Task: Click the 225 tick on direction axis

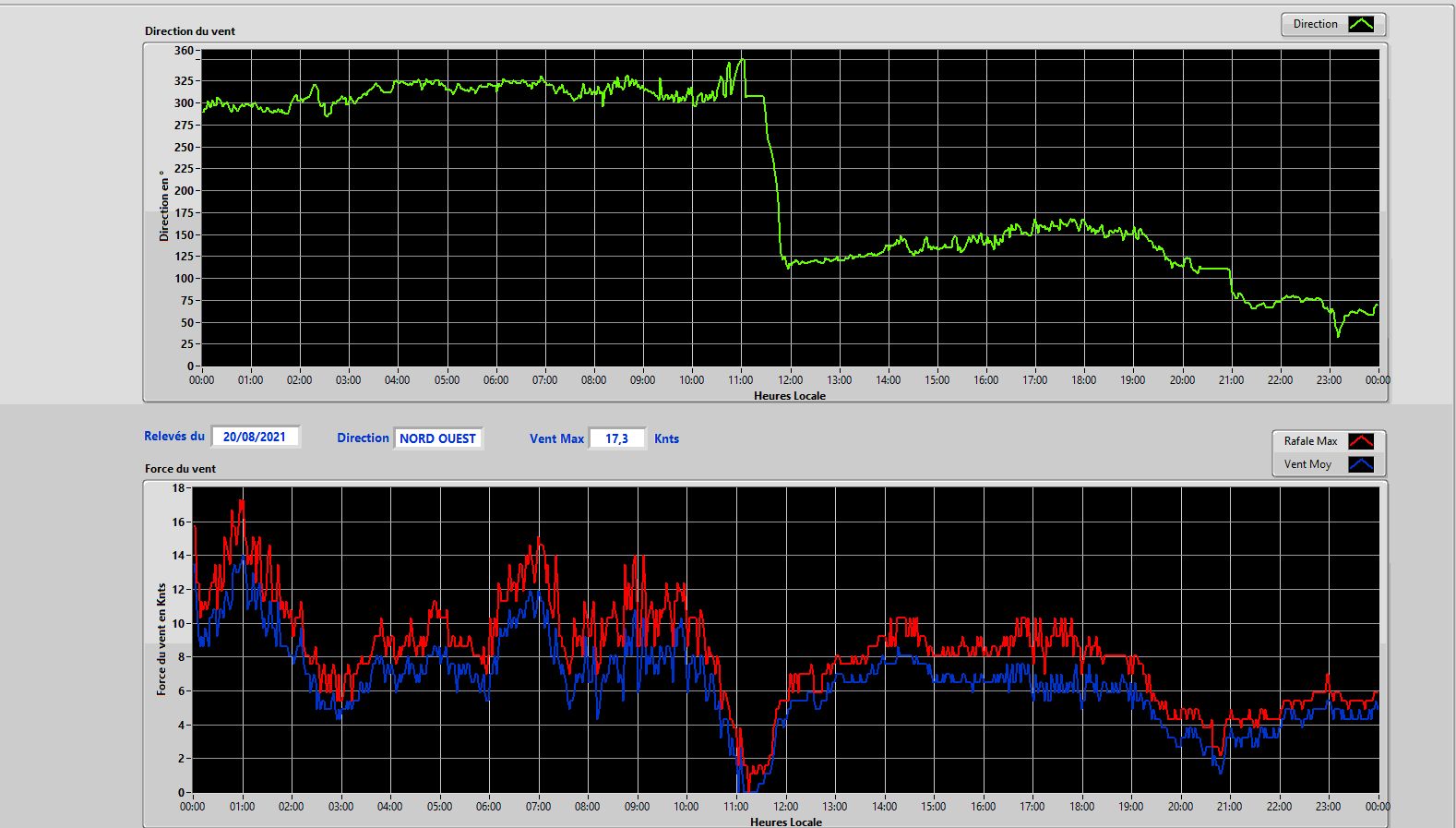Action: [184, 169]
